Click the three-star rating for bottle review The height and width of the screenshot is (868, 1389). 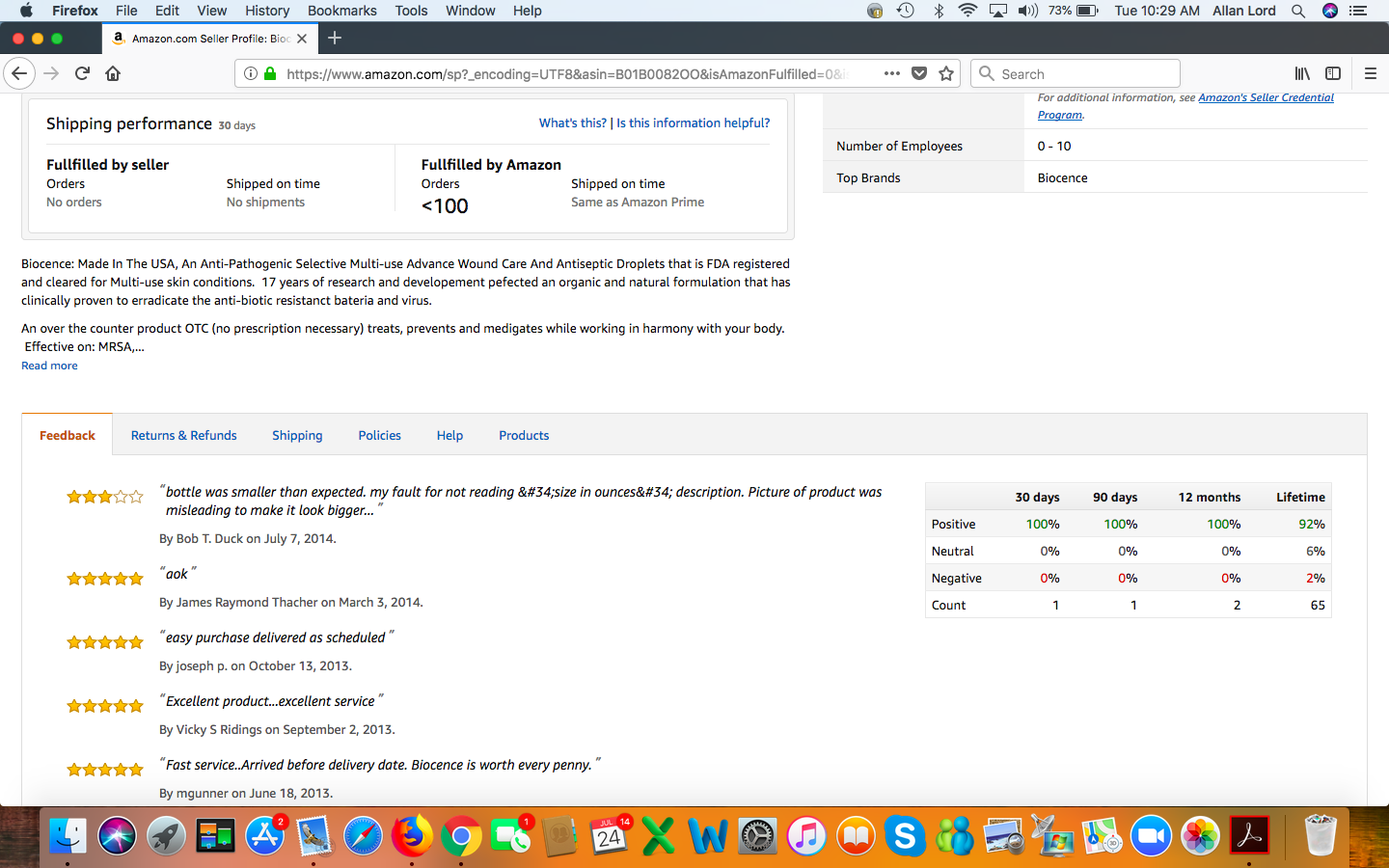(x=105, y=497)
